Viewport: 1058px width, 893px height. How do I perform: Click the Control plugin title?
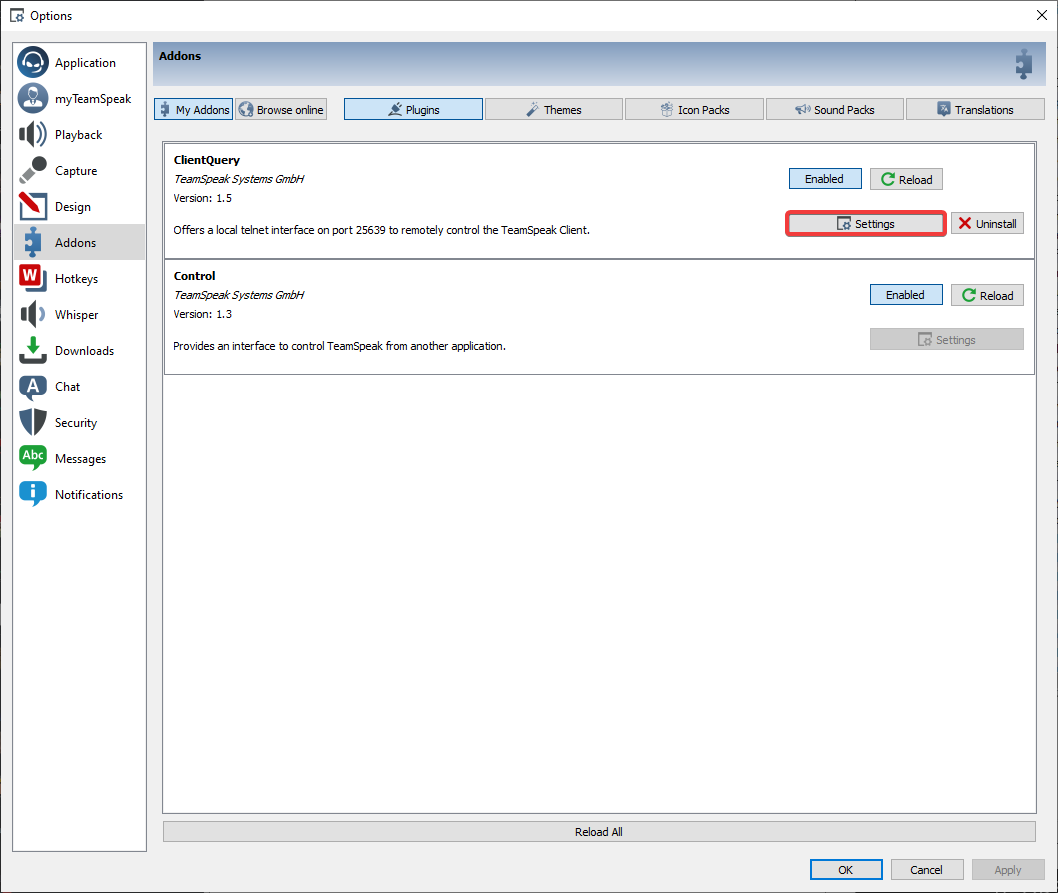pos(194,275)
